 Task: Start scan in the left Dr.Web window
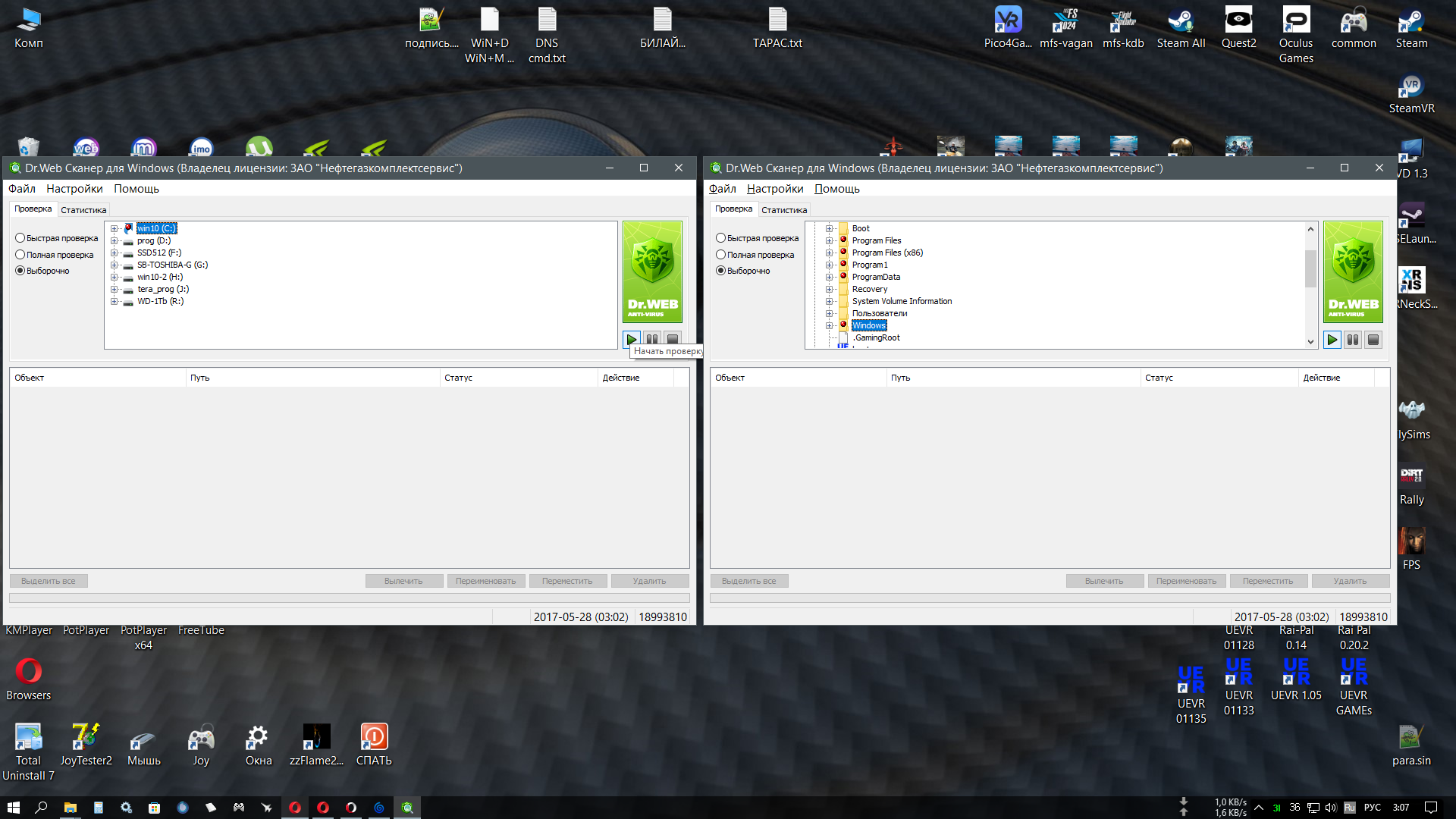click(631, 339)
